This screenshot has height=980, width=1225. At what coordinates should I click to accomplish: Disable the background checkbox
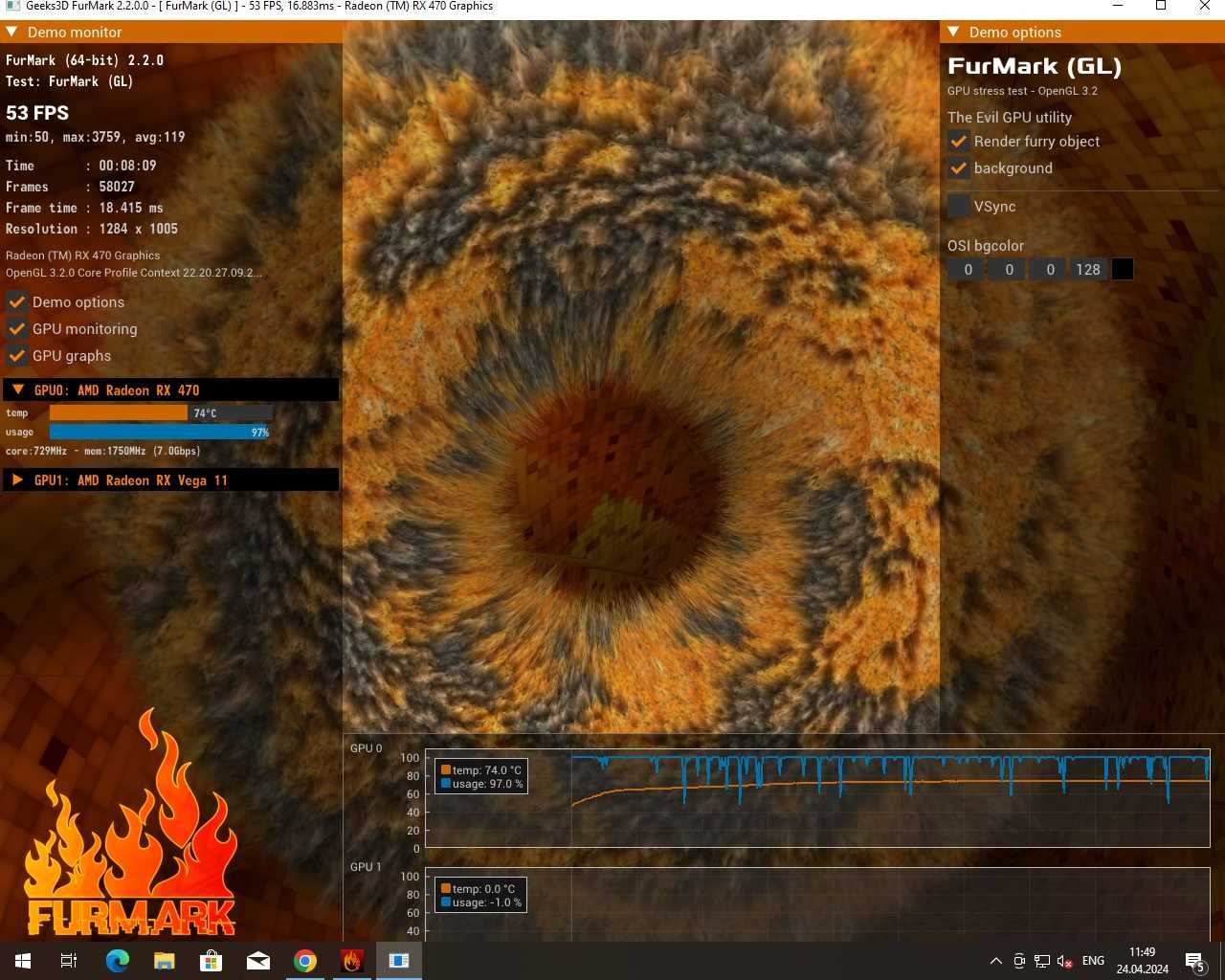tap(959, 167)
